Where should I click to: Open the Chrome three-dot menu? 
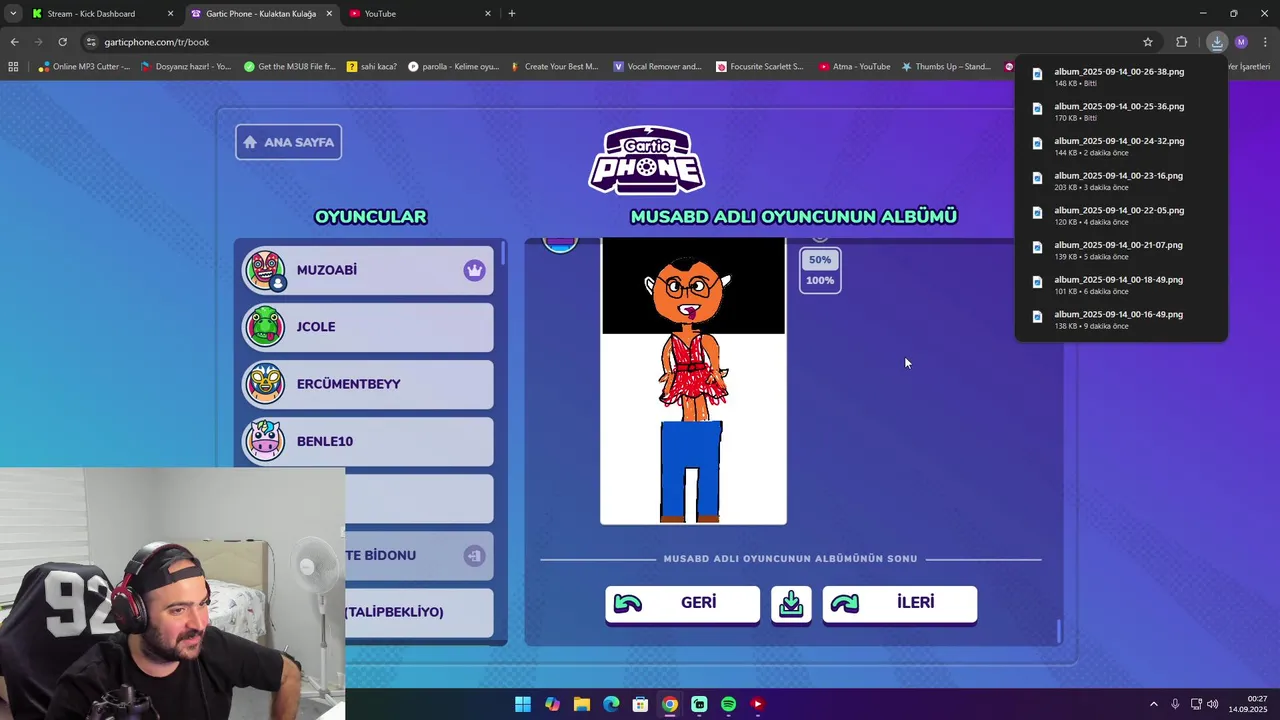[x=1265, y=42]
